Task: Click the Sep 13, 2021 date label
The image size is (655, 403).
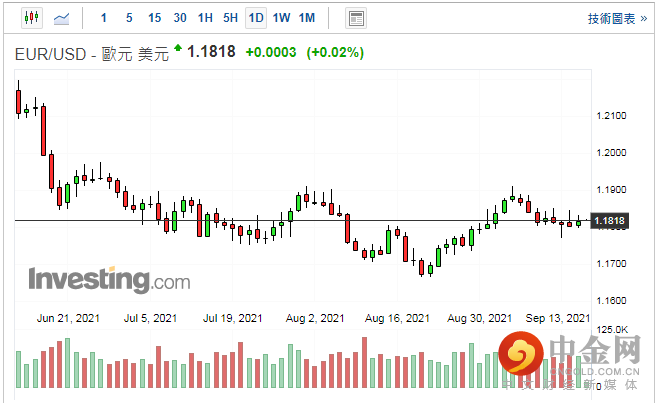Action: pyautogui.click(x=558, y=318)
